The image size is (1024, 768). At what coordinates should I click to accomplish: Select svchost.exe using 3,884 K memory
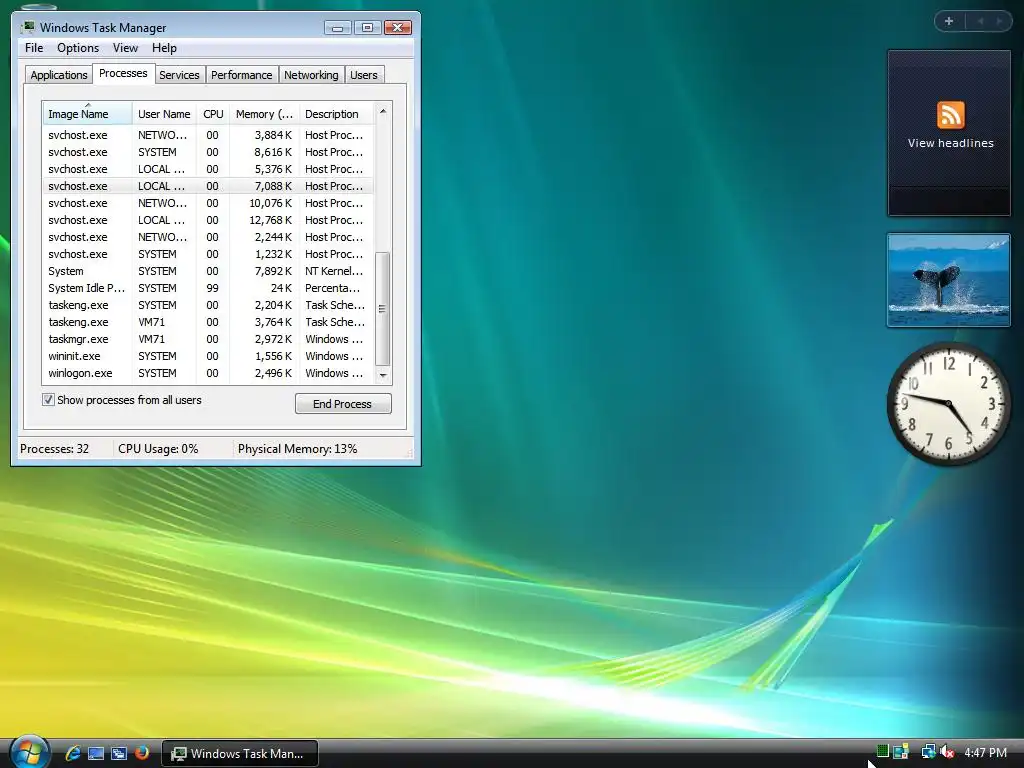[208, 135]
